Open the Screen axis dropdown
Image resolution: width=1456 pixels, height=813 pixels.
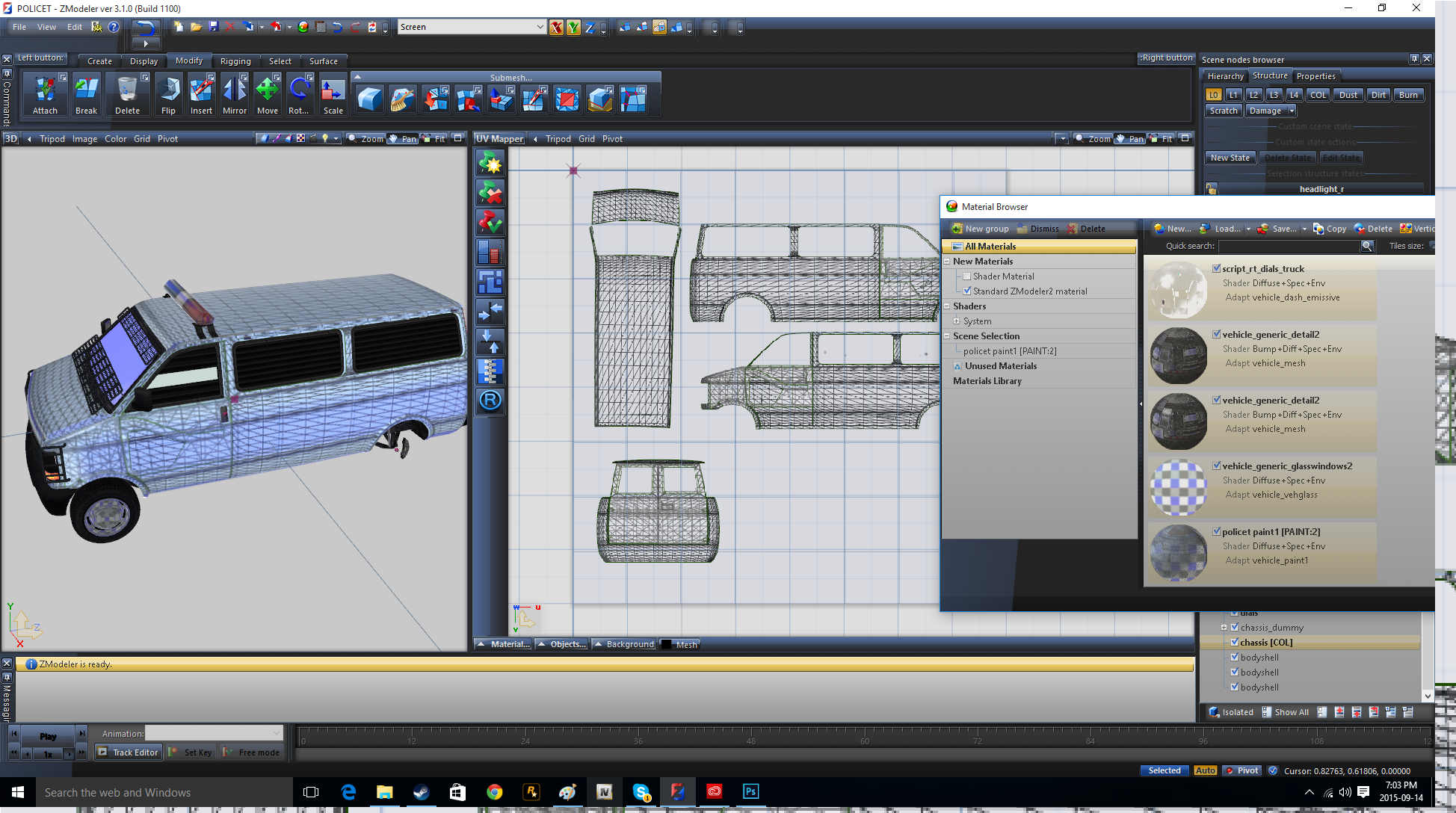(x=540, y=27)
